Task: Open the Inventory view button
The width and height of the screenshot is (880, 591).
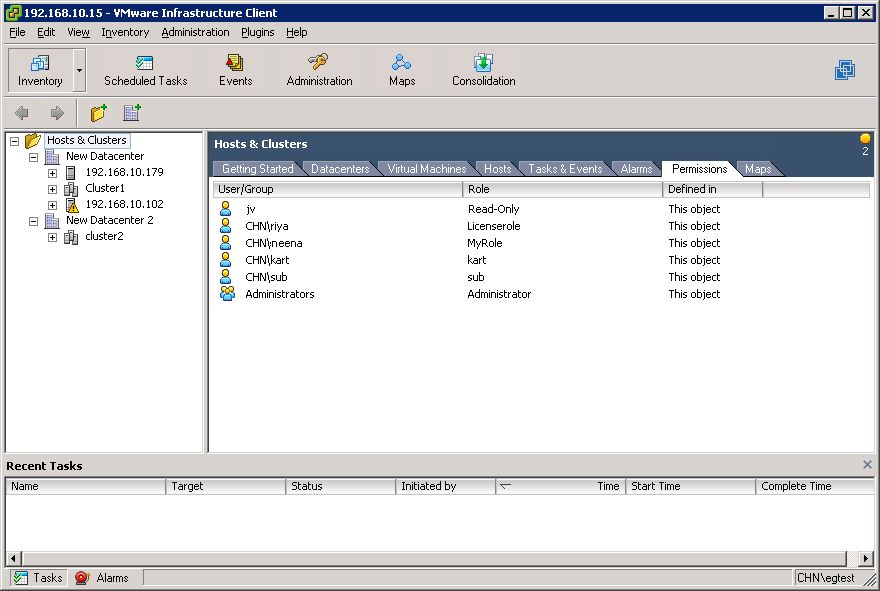Action: point(40,70)
